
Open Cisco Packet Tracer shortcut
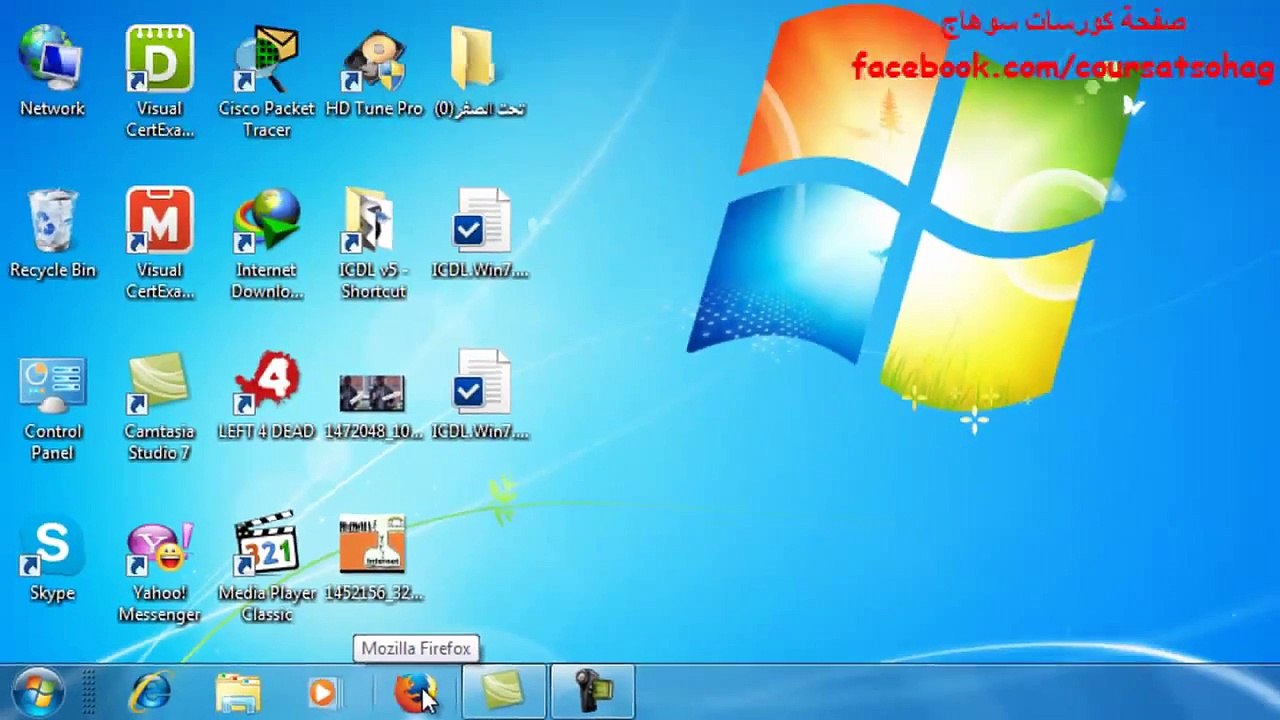[267, 82]
